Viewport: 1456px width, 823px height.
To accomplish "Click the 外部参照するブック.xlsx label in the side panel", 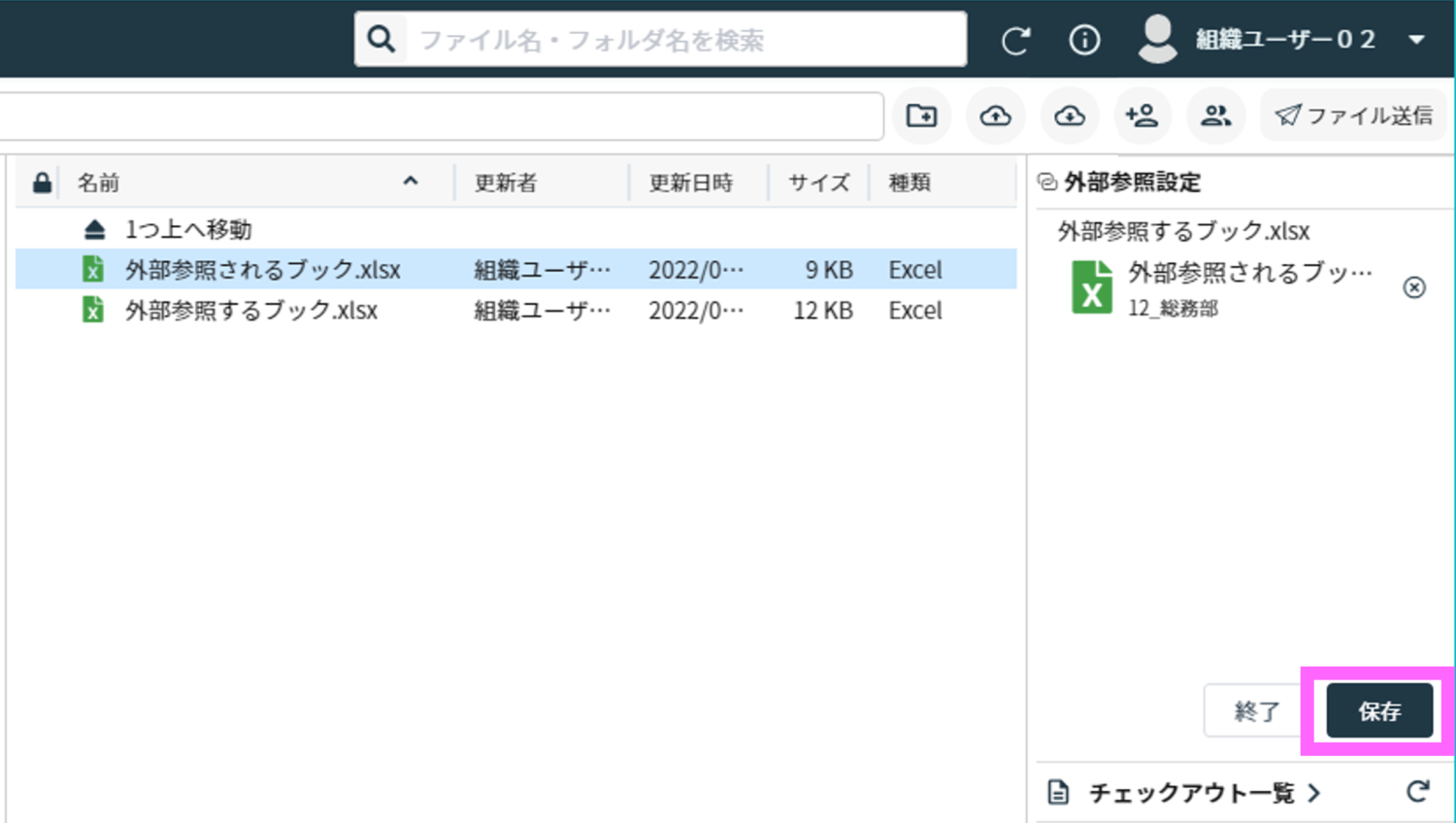I will coord(1183,231).
